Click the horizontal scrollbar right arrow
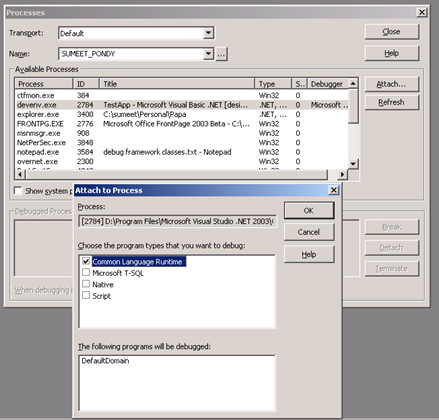This screenshot has height=420, width=439. click(342, 174)
